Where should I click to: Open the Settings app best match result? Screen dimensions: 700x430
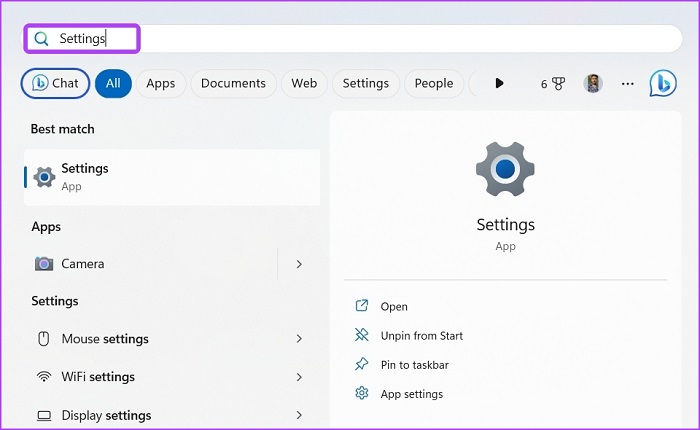tap(172, 177)
